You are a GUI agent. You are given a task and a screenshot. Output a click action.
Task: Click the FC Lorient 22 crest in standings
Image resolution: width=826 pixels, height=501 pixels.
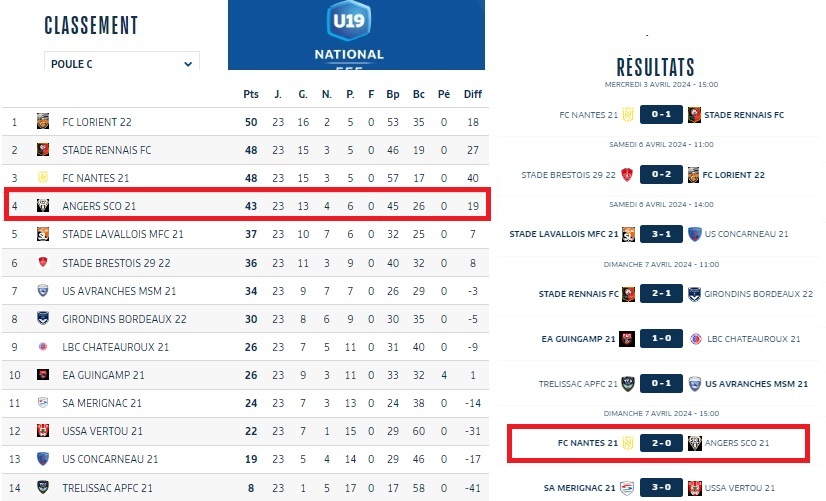43,122
